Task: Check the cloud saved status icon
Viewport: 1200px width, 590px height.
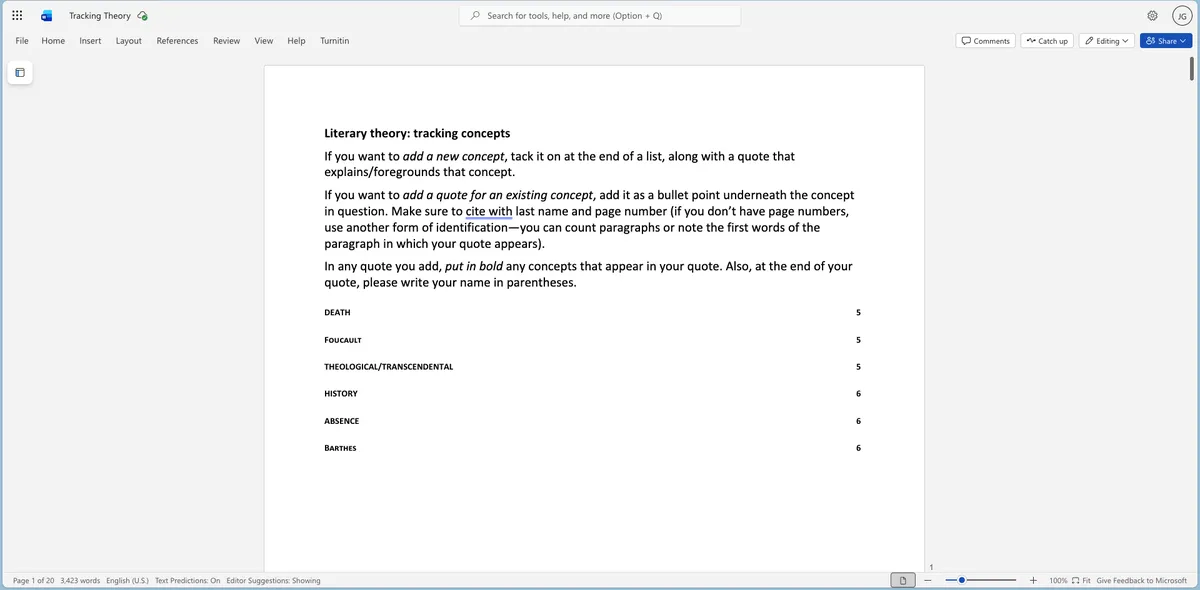Action: point(143,16)
